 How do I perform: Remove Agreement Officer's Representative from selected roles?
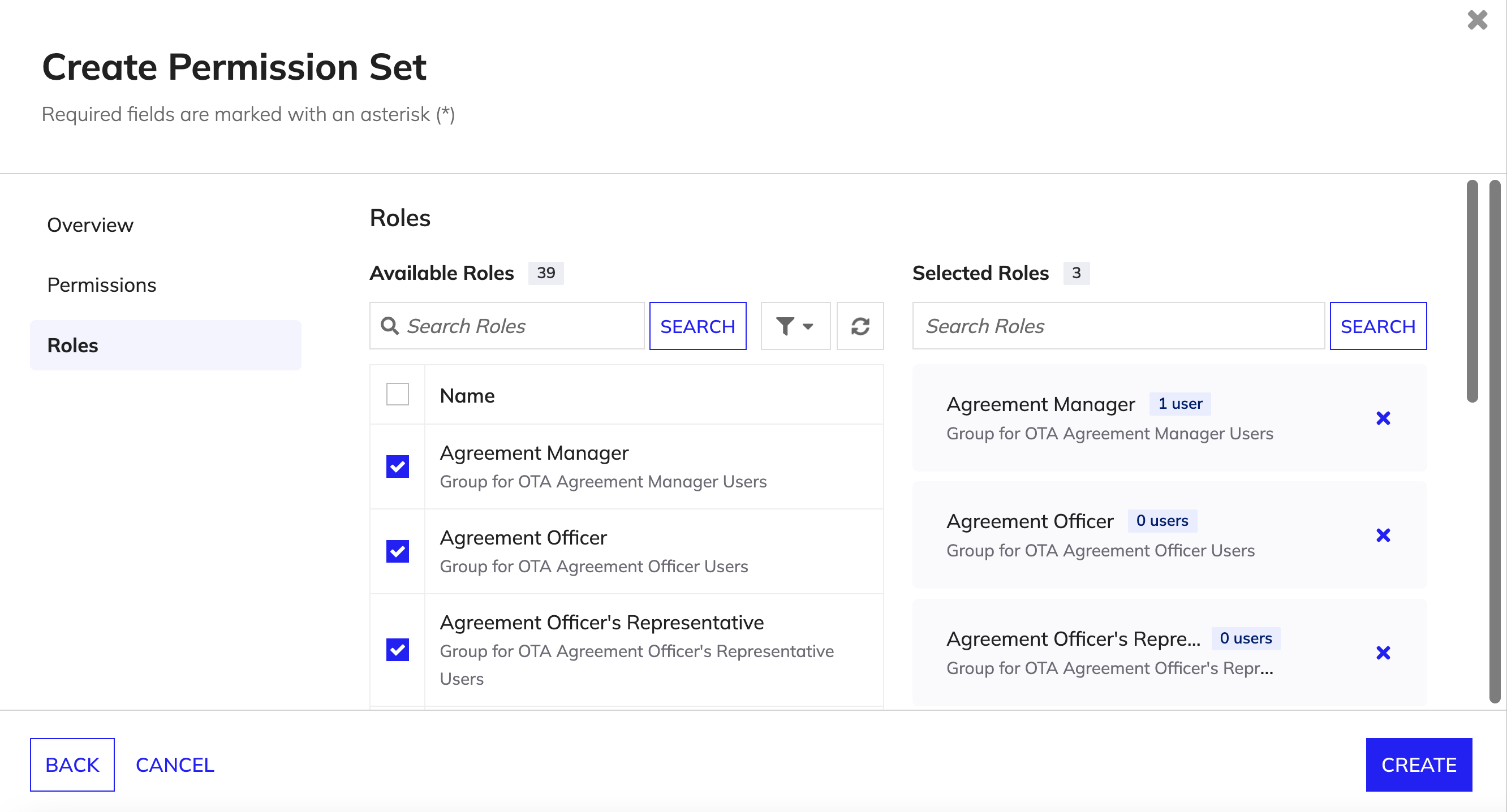tap(1383, 653)
